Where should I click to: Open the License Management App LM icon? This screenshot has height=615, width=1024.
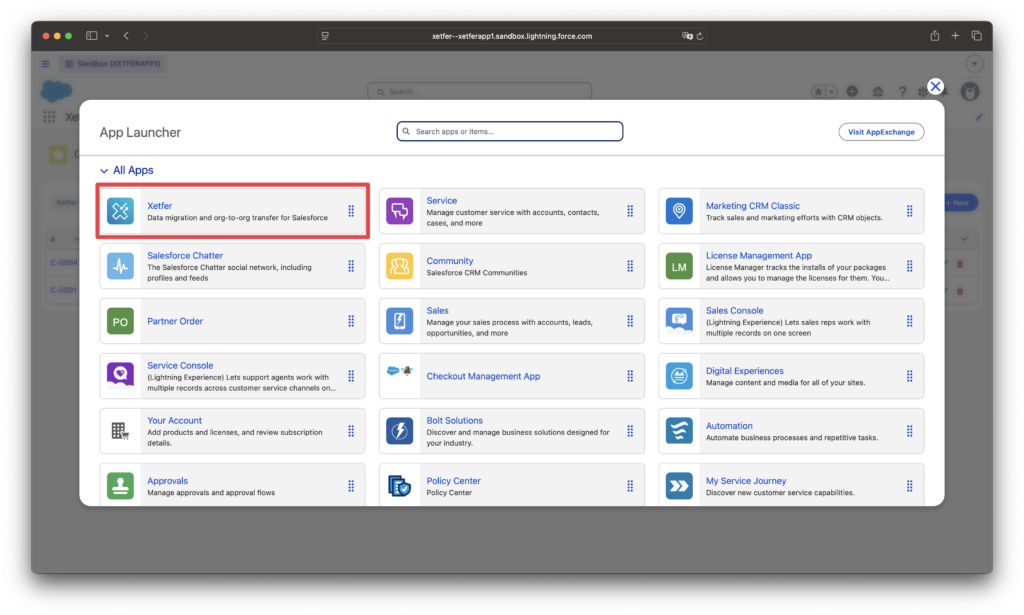tap(679, 266)
